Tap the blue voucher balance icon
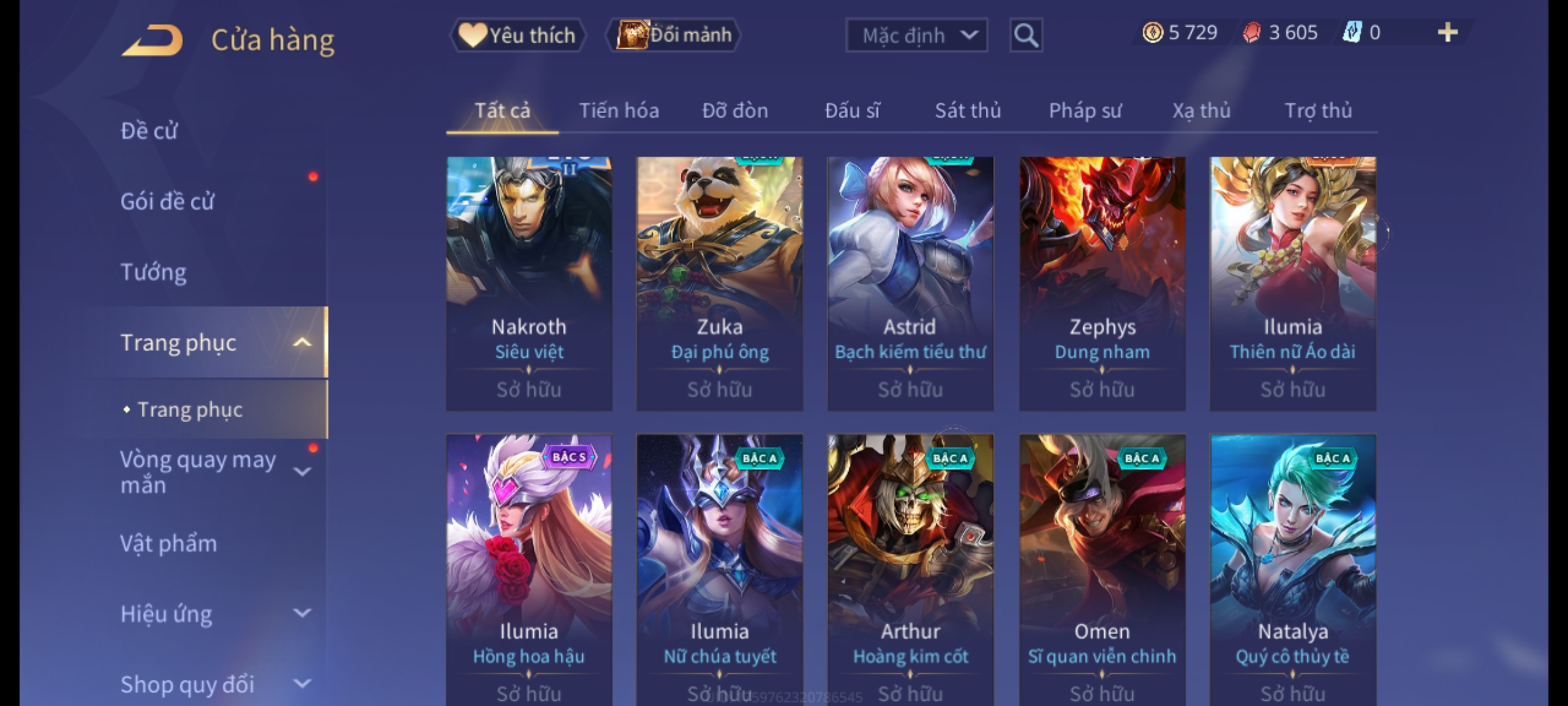This screenshot has height=706, width=1568. click(x=1351, y=33)
